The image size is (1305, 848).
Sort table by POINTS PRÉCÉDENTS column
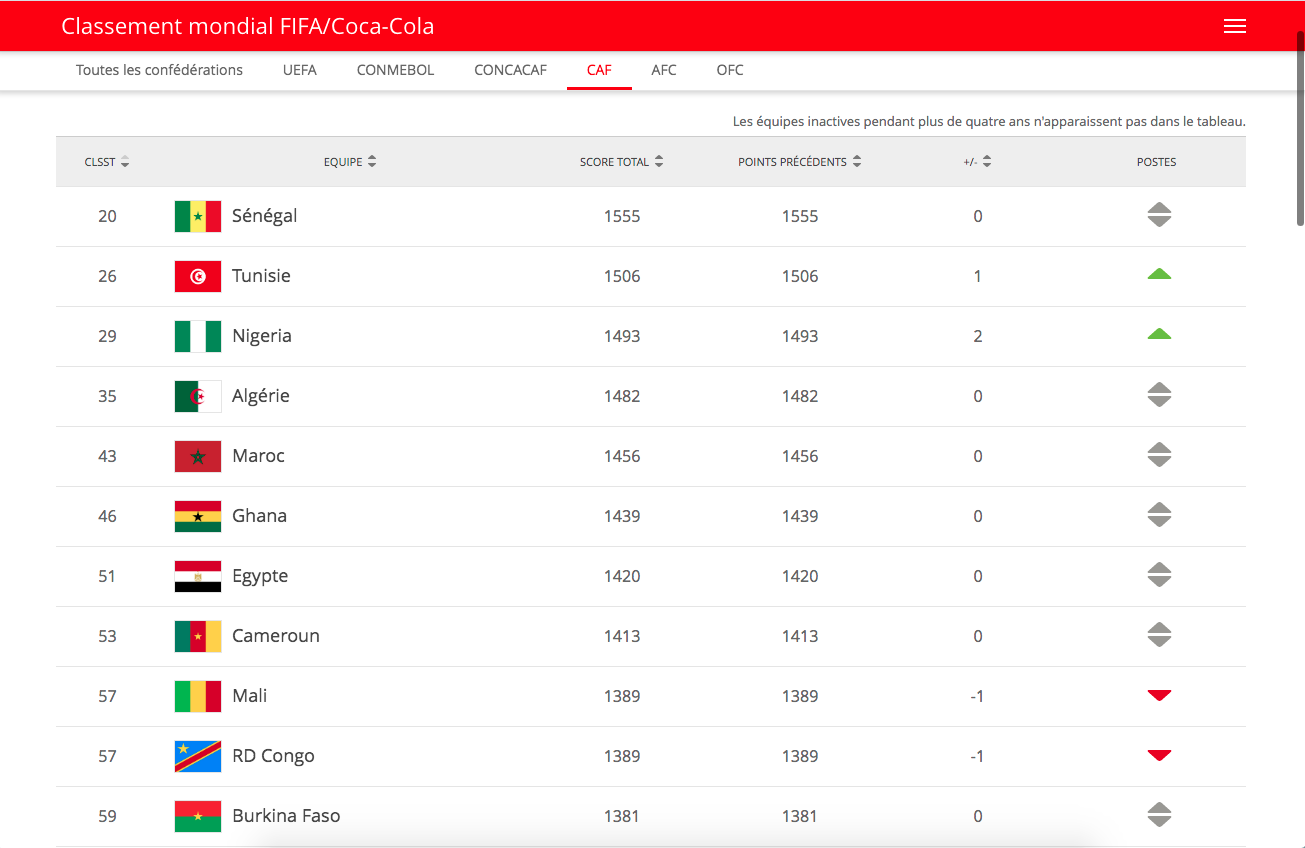(800, 162)
